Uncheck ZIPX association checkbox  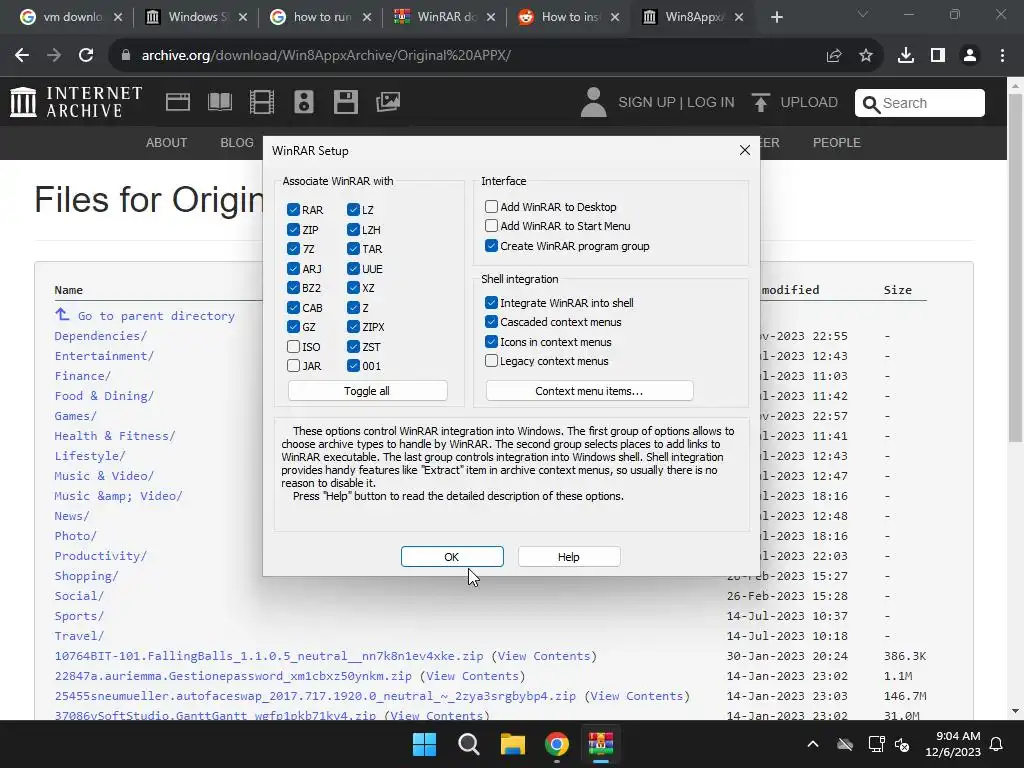pyautogui.click(x=353, y=327)
